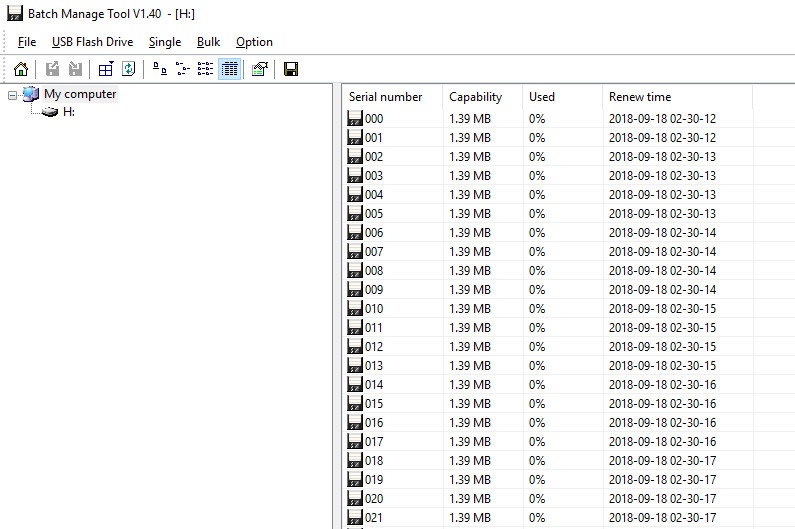Switch to list view mode
Screen dimensions: 795x529
205,69
